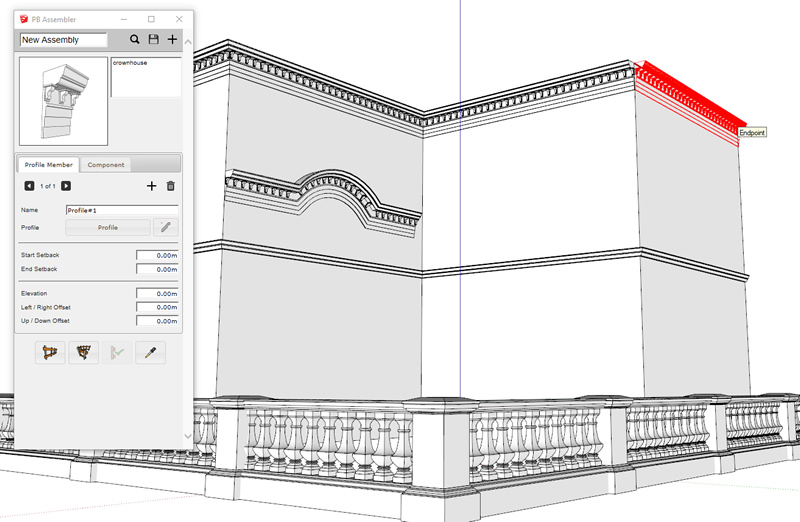Click the Start Setback value field
The height and width of the screenshot is (522, 800).
157,255
